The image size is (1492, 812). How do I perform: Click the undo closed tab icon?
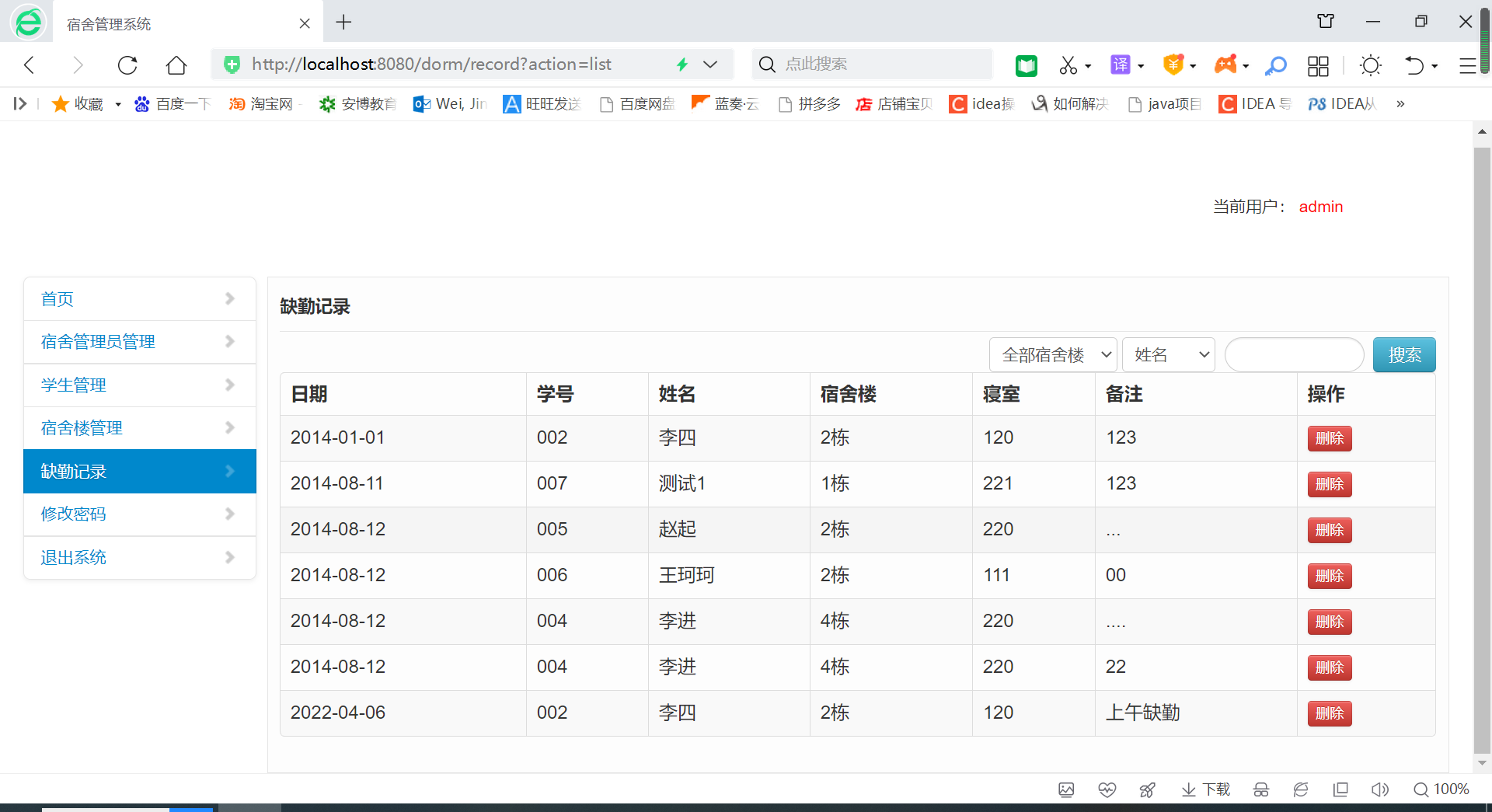click(x=1414, y=65)
